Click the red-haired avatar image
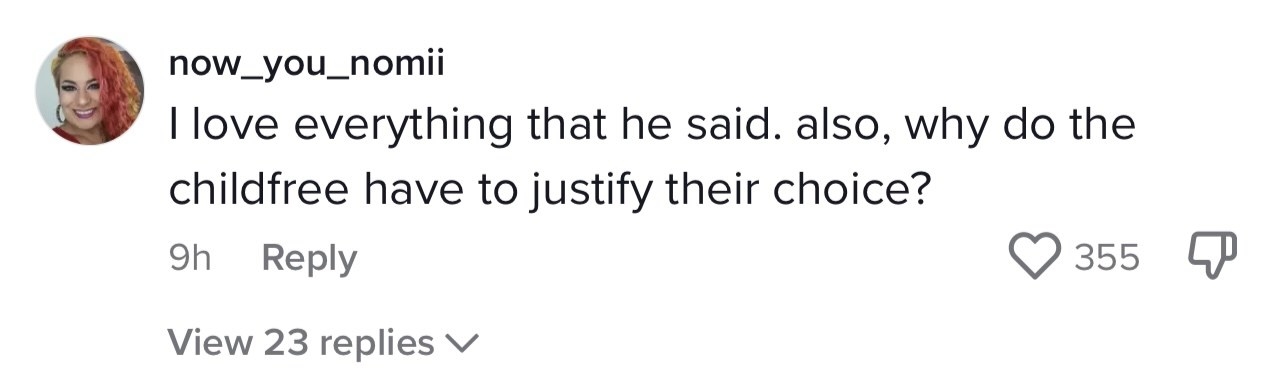Viewport: 1284px width, 390px height. (90, 91)
